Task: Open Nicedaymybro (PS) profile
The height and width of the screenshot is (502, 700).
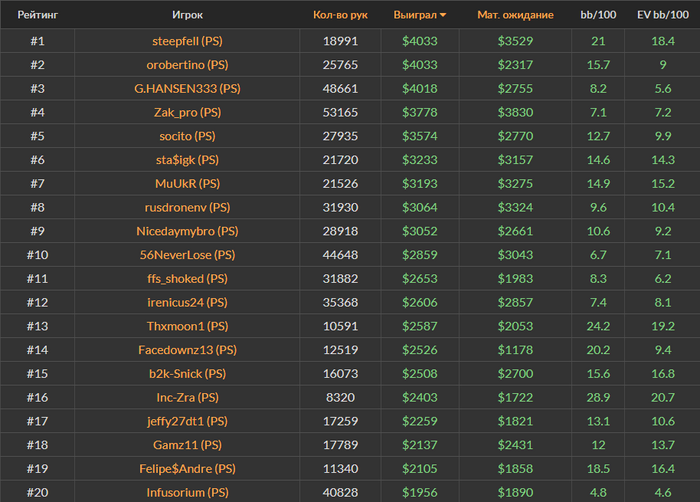Action: (187, 231)
